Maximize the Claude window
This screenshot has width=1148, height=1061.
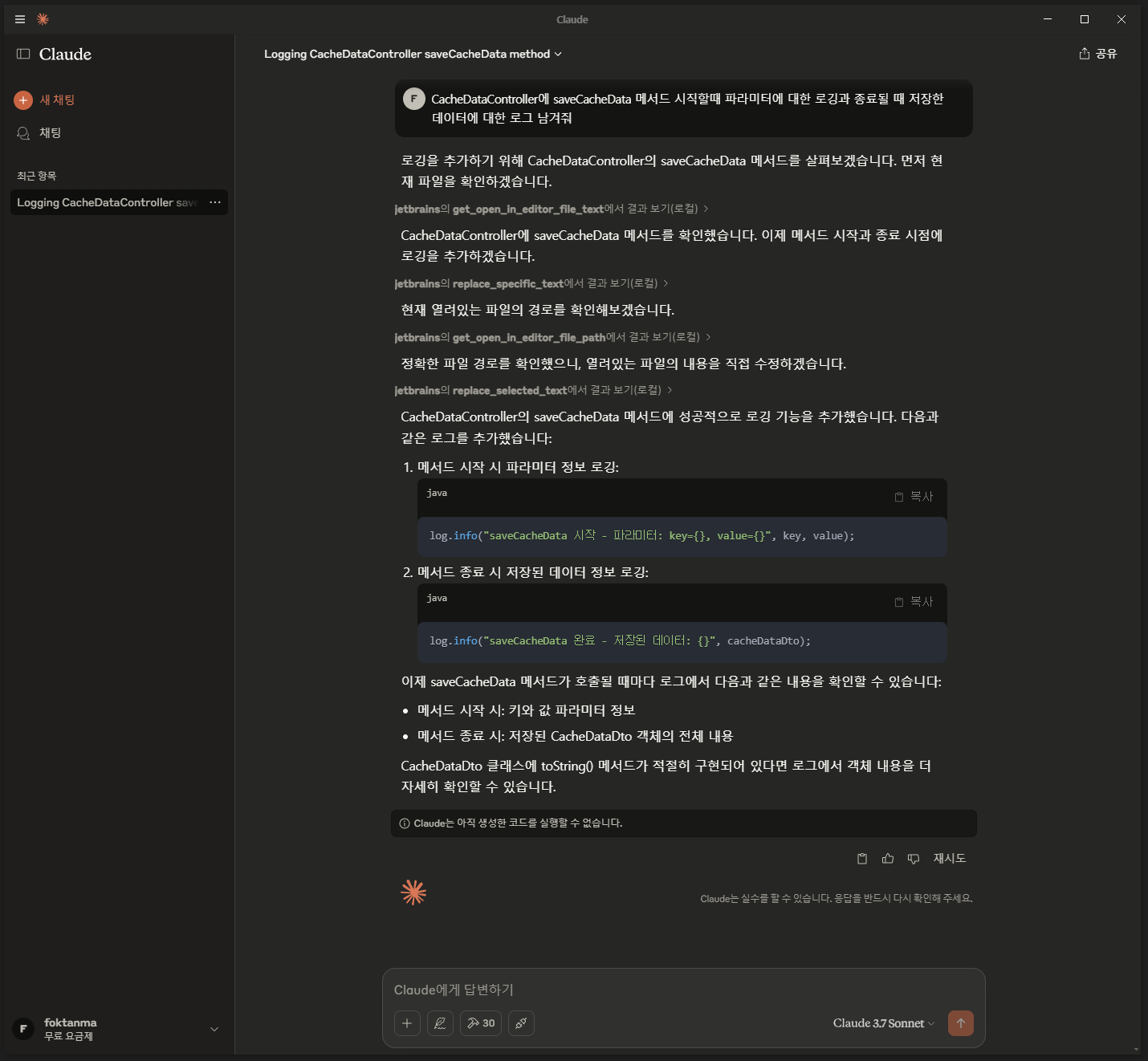(1085, 19)
